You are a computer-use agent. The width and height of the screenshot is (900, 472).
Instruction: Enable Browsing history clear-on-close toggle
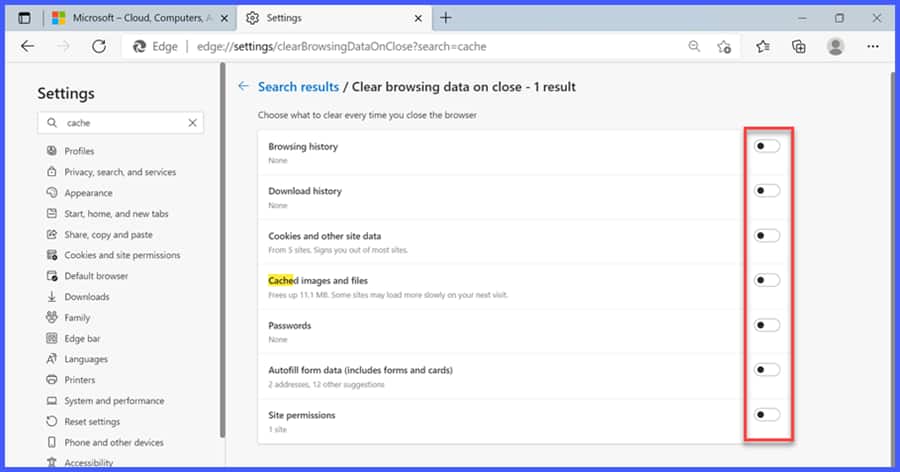766,146
